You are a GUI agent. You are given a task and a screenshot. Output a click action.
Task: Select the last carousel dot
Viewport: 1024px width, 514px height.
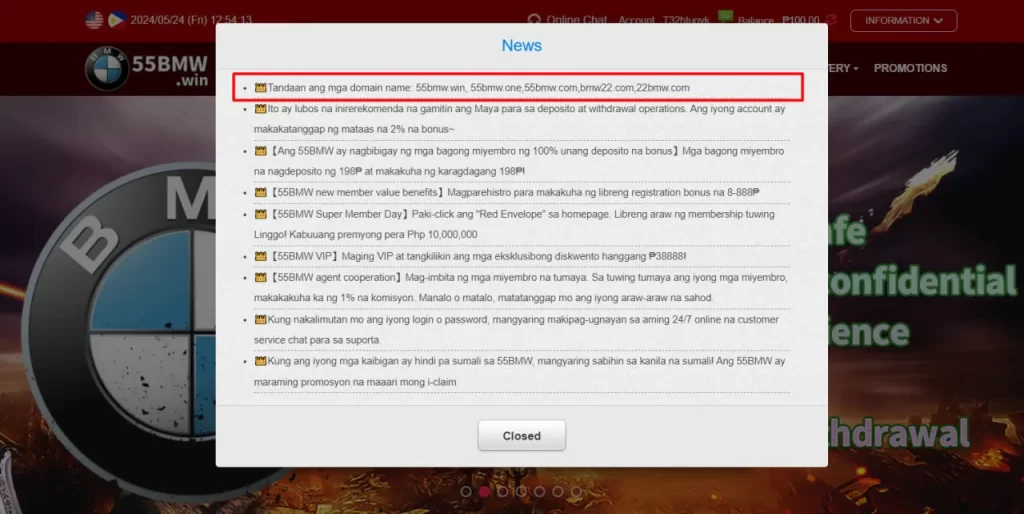pos(575,491)
